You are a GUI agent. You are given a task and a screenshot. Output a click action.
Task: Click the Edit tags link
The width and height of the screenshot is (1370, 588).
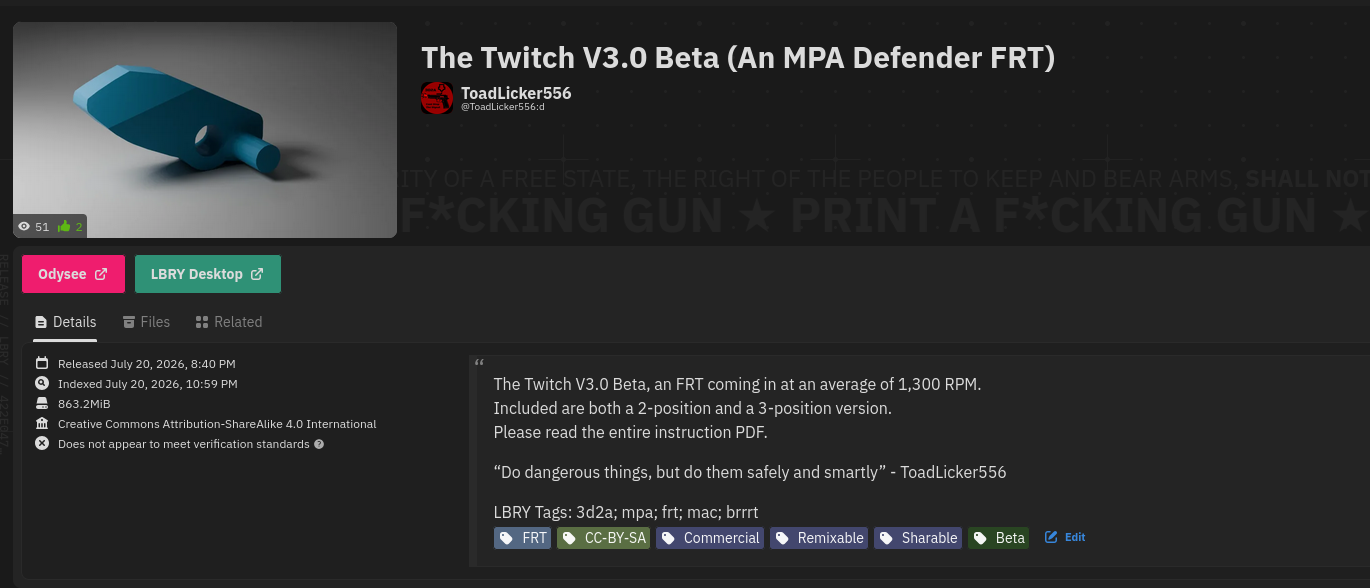pyautogui.click(x=1065, y=538)
